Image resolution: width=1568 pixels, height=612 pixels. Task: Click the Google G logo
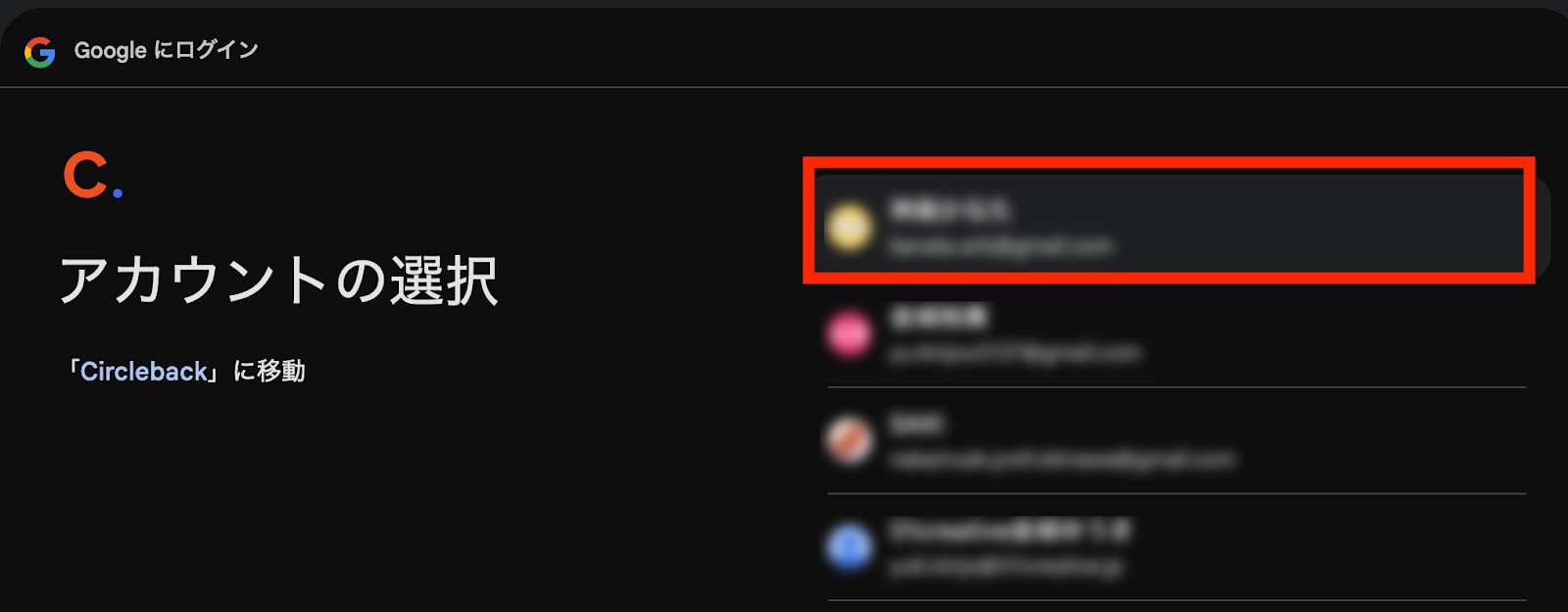pos(40,52)
